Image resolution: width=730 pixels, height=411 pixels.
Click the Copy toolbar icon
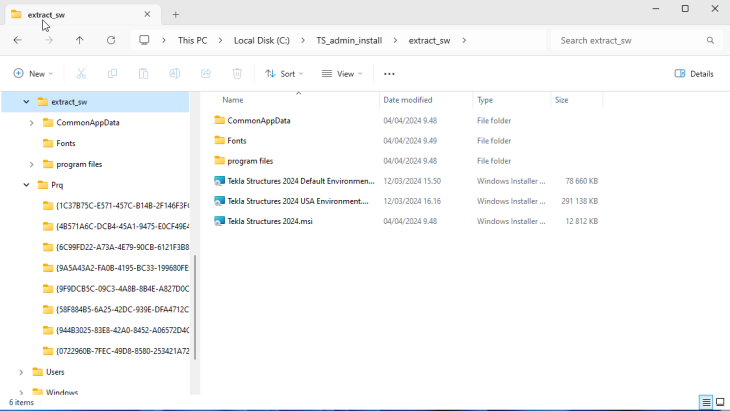112,74
